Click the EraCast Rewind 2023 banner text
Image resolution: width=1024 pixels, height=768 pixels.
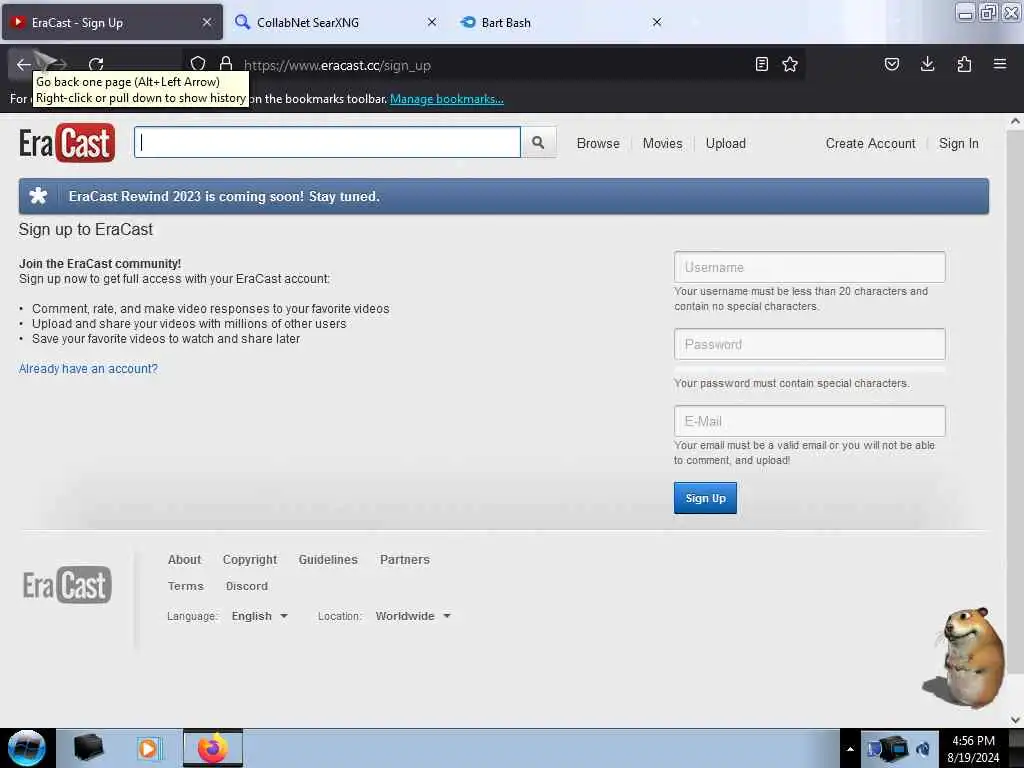224,197
